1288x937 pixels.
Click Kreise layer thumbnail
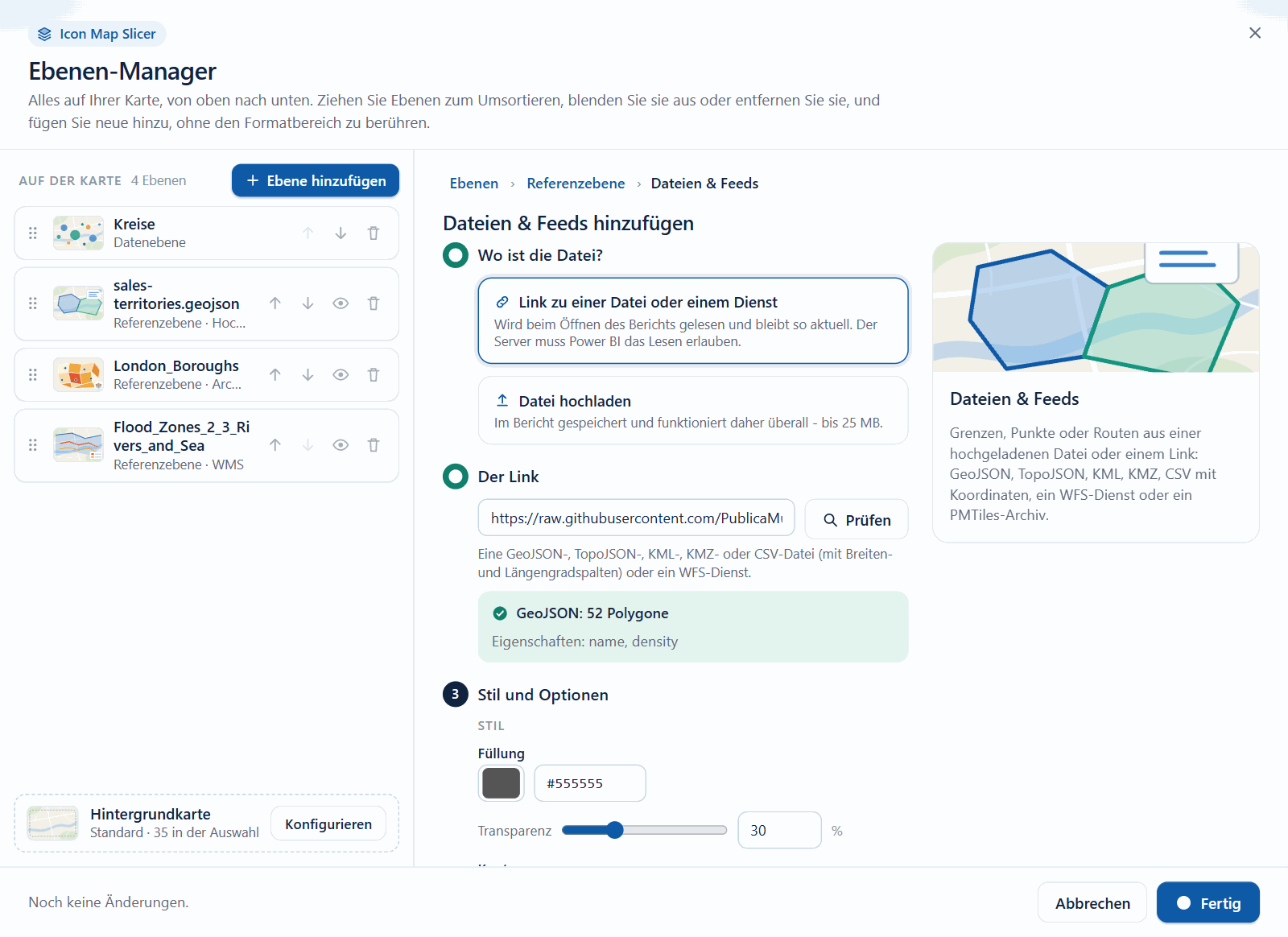pos(78,233)
